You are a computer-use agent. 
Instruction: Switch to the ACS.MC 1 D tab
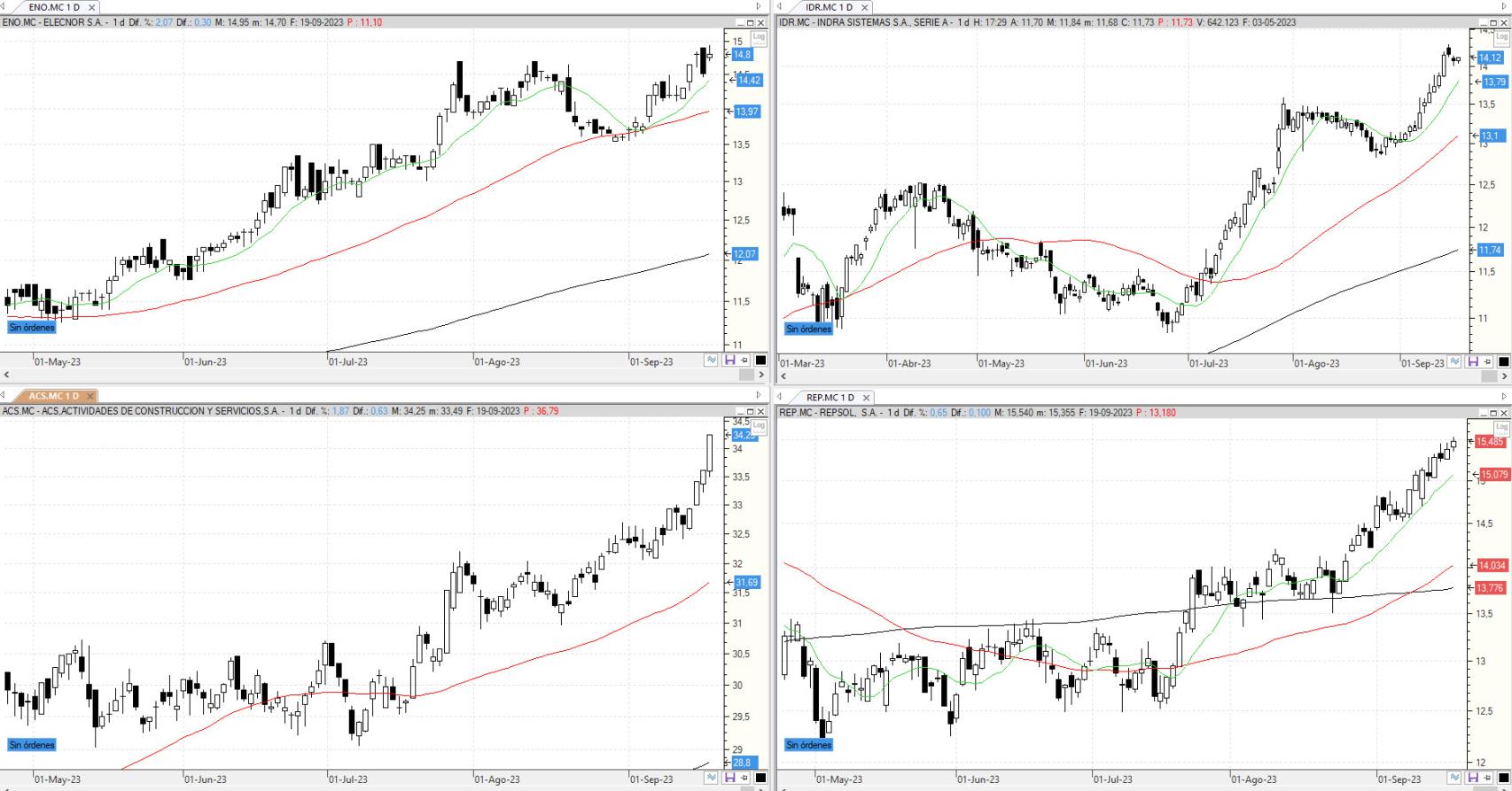pos(54,396)
